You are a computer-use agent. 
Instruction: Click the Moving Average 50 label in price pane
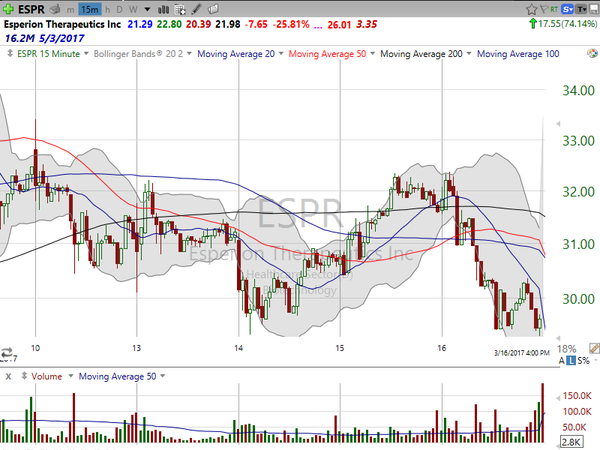328,54
